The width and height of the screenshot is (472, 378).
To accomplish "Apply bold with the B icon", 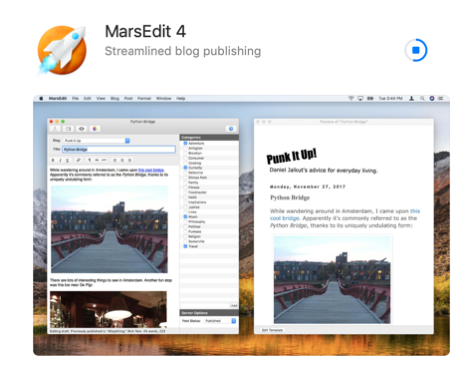I will (53, 160).
